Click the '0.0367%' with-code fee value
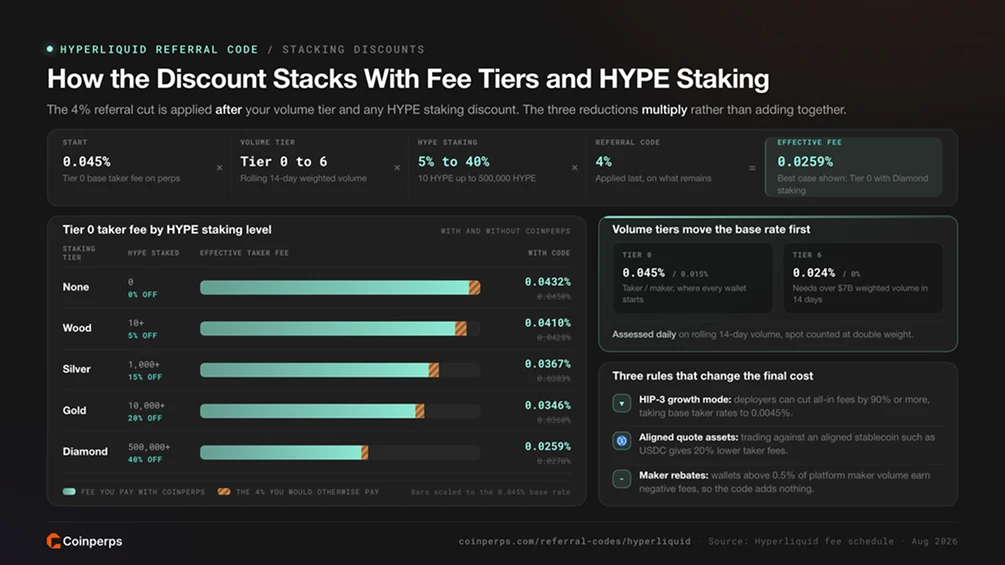 point(547,364)
